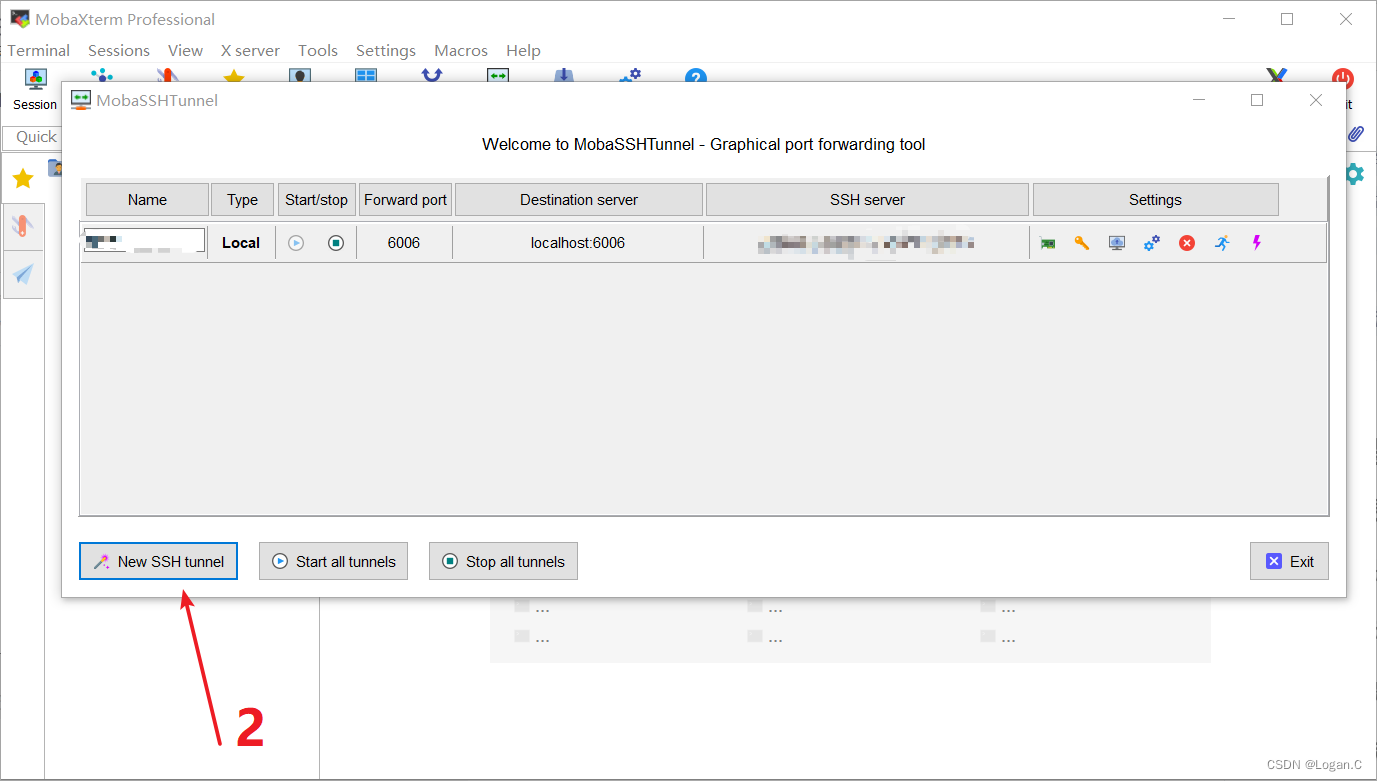Click the teal gear icon behind the dialog
The height and width of the screenshot is (781, 1377).
pyautogui.click(x=1355, y=175)
